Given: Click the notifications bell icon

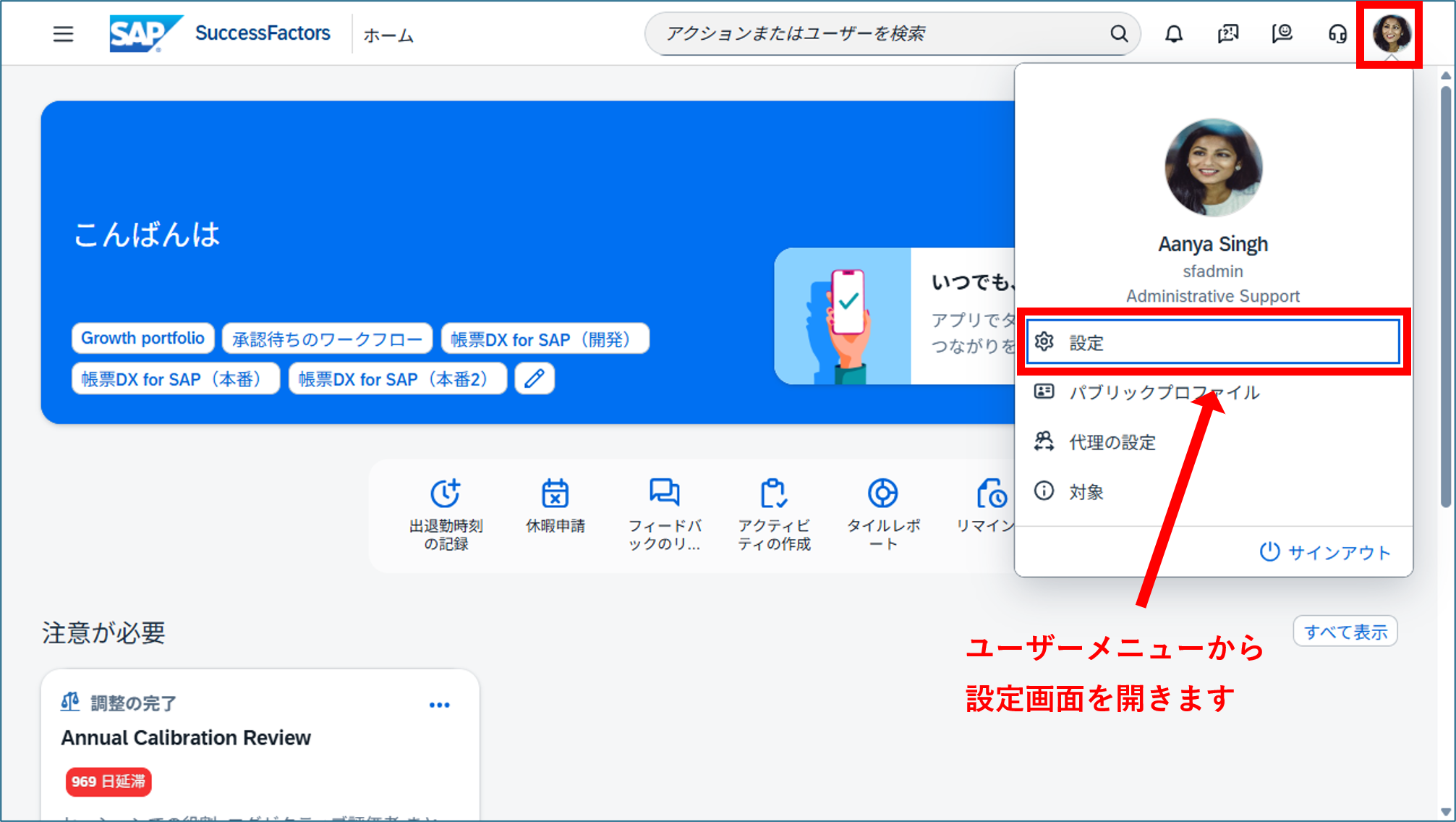Looking at the screenshot, I should coord(1173,34).
